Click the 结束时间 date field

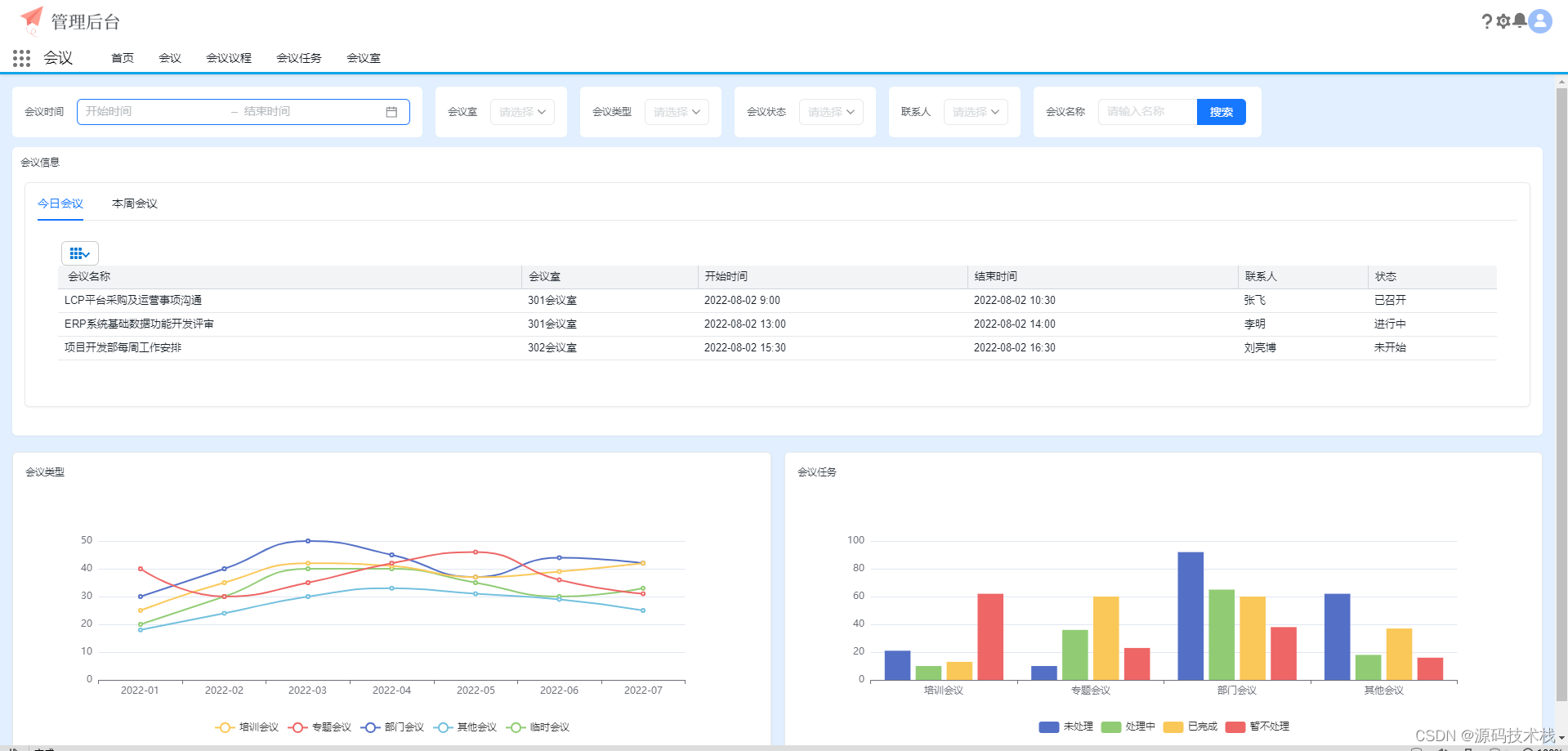[310, 112]
